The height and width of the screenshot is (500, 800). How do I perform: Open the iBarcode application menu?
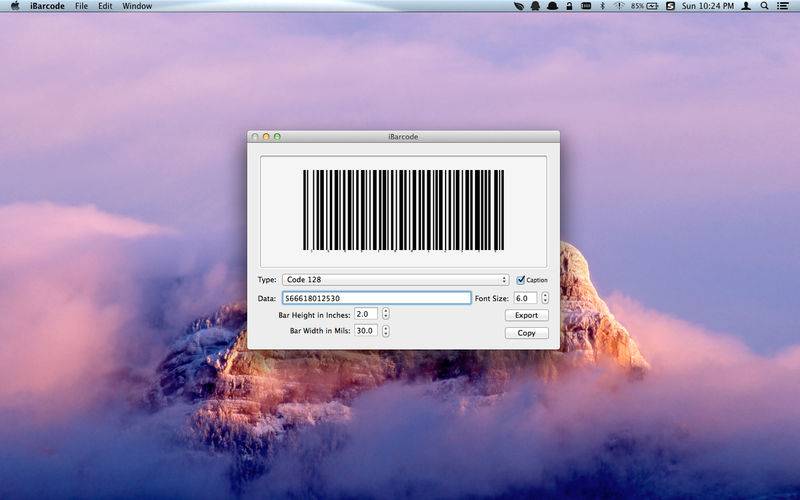pyautogui.click(x=47, y=6)
